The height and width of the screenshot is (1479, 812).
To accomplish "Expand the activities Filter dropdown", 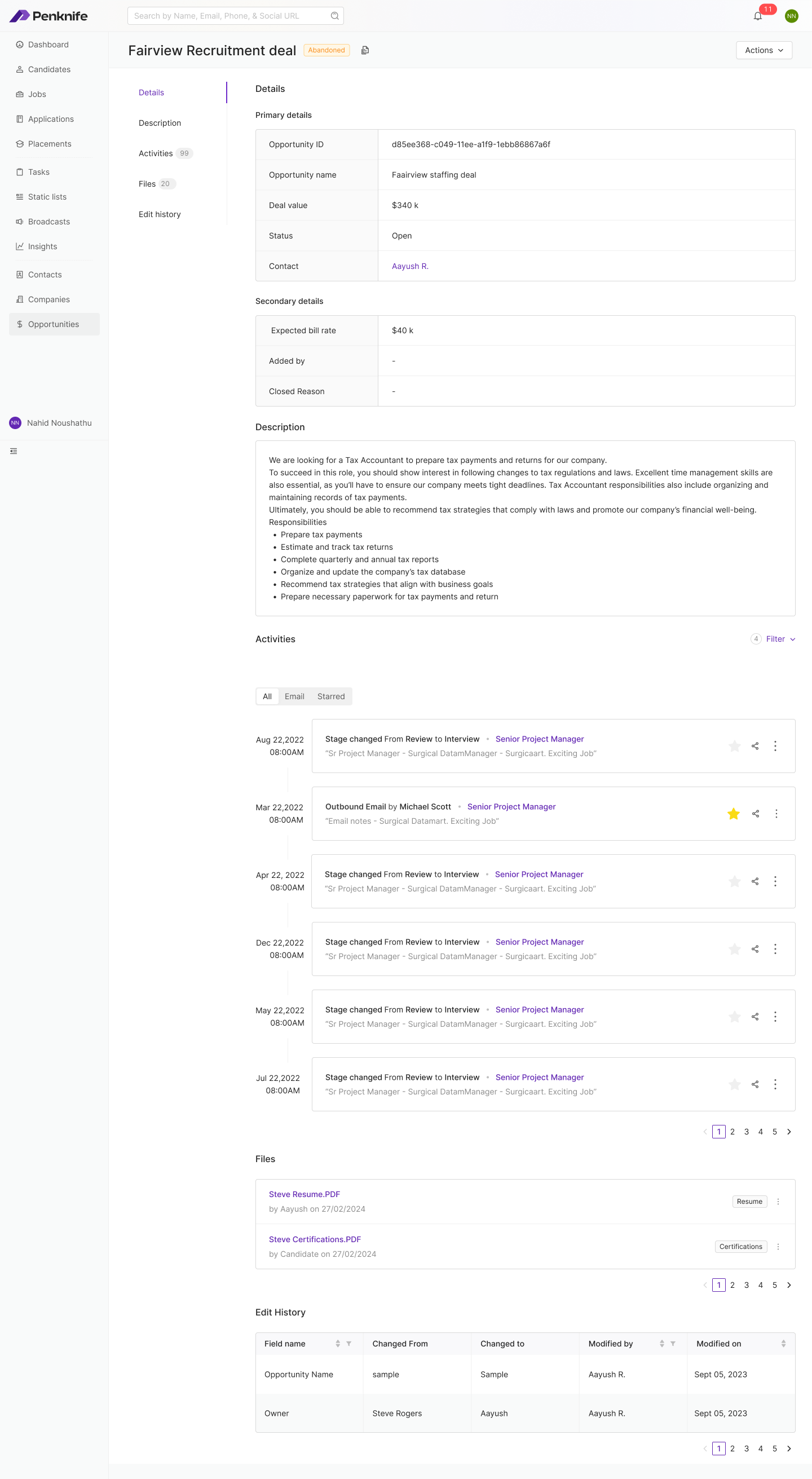I will click(780, 639).
